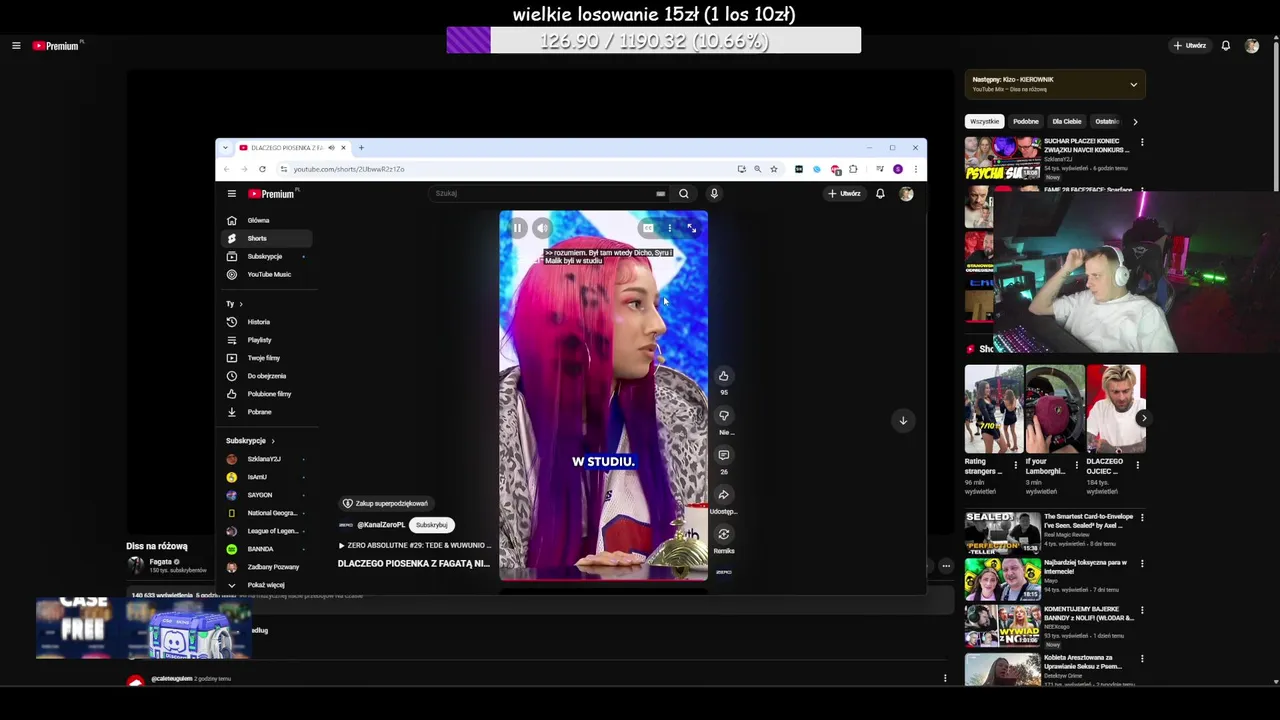Open account avatar in inner window
Viewport: 1280px width, 720px height.
(x=906, y=194)
